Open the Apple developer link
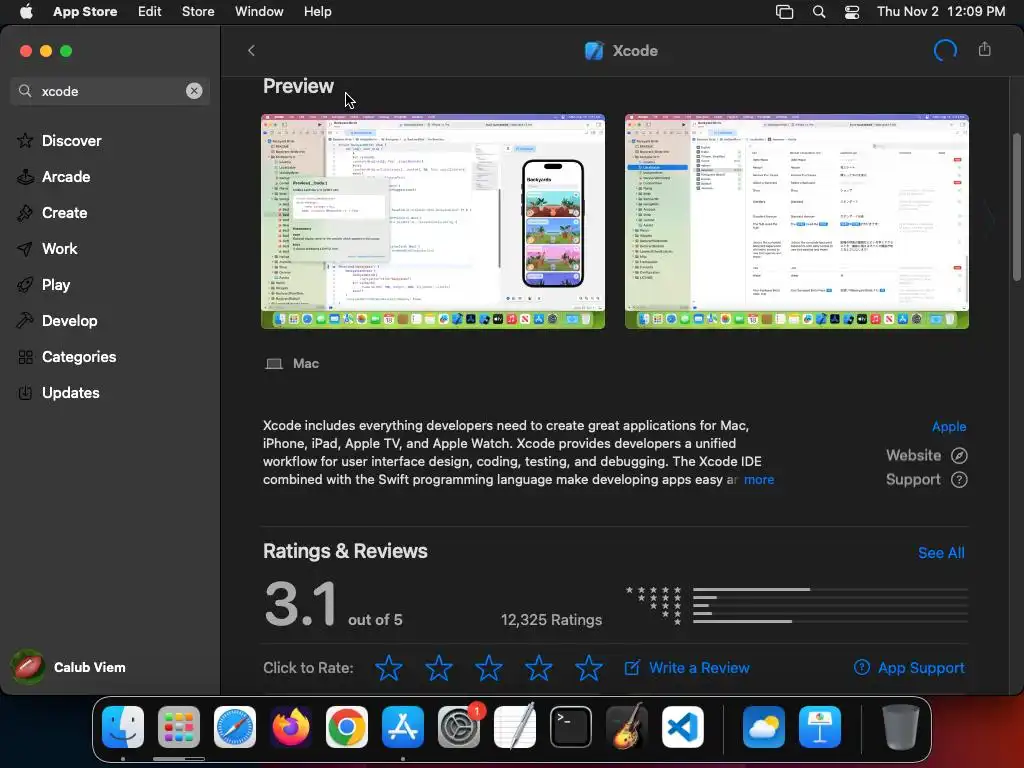 (949, 426)
